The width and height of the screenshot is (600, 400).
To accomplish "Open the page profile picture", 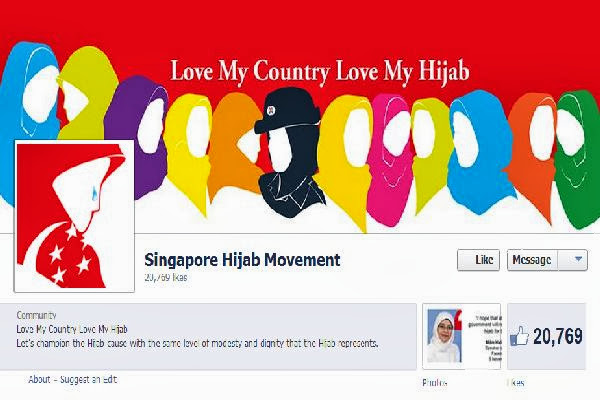I will pyautogui.click(x=74, y=216).
